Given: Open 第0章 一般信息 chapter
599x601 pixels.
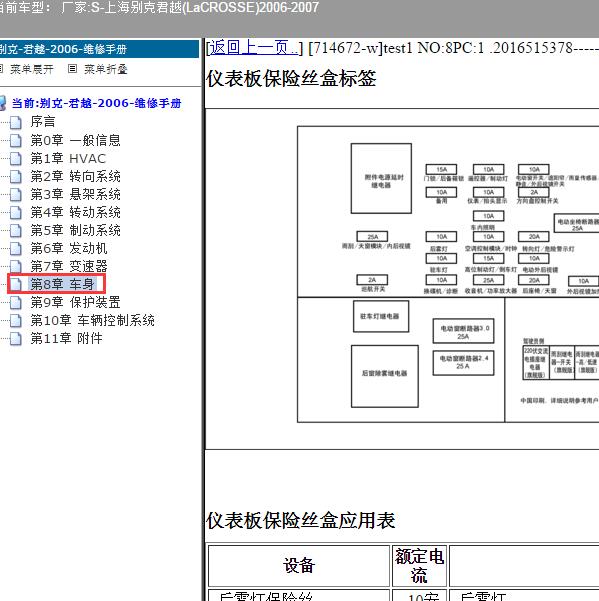Looking at the screenshot, I should [x=75, y=140].
